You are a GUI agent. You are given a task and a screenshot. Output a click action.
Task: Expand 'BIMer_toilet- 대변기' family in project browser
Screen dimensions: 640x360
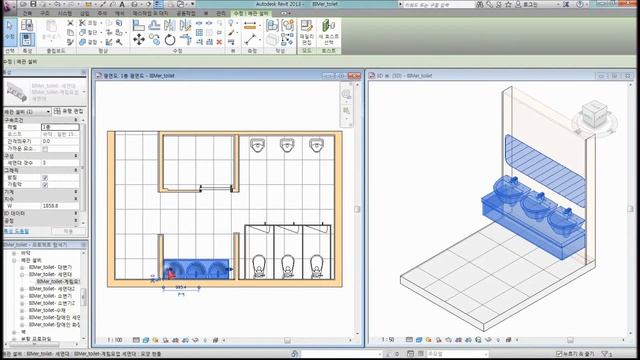22,268
